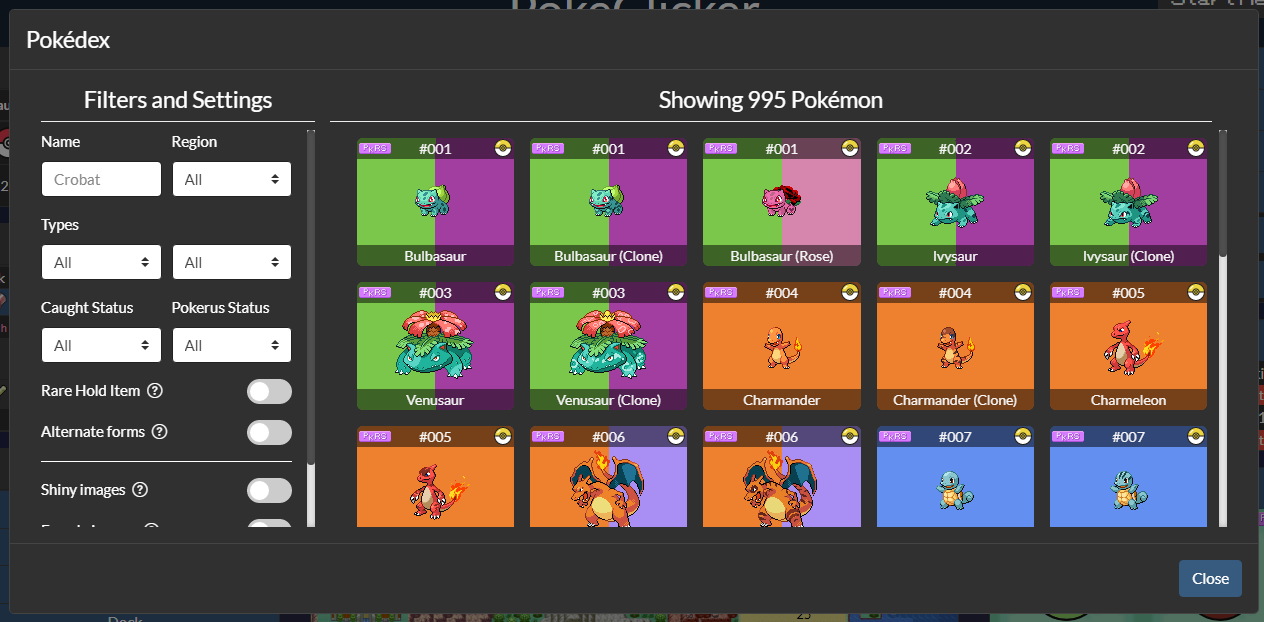Click the PKRS badge on Bulbasaur card
This screenshot has height=622, width=1264.
point(374,148)
